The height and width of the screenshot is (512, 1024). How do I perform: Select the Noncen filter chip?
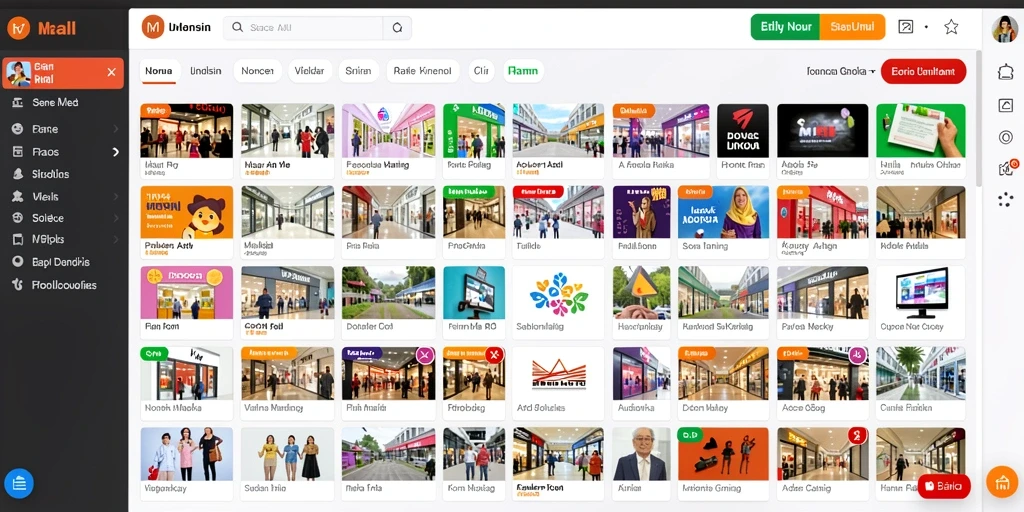click(257, 71)
